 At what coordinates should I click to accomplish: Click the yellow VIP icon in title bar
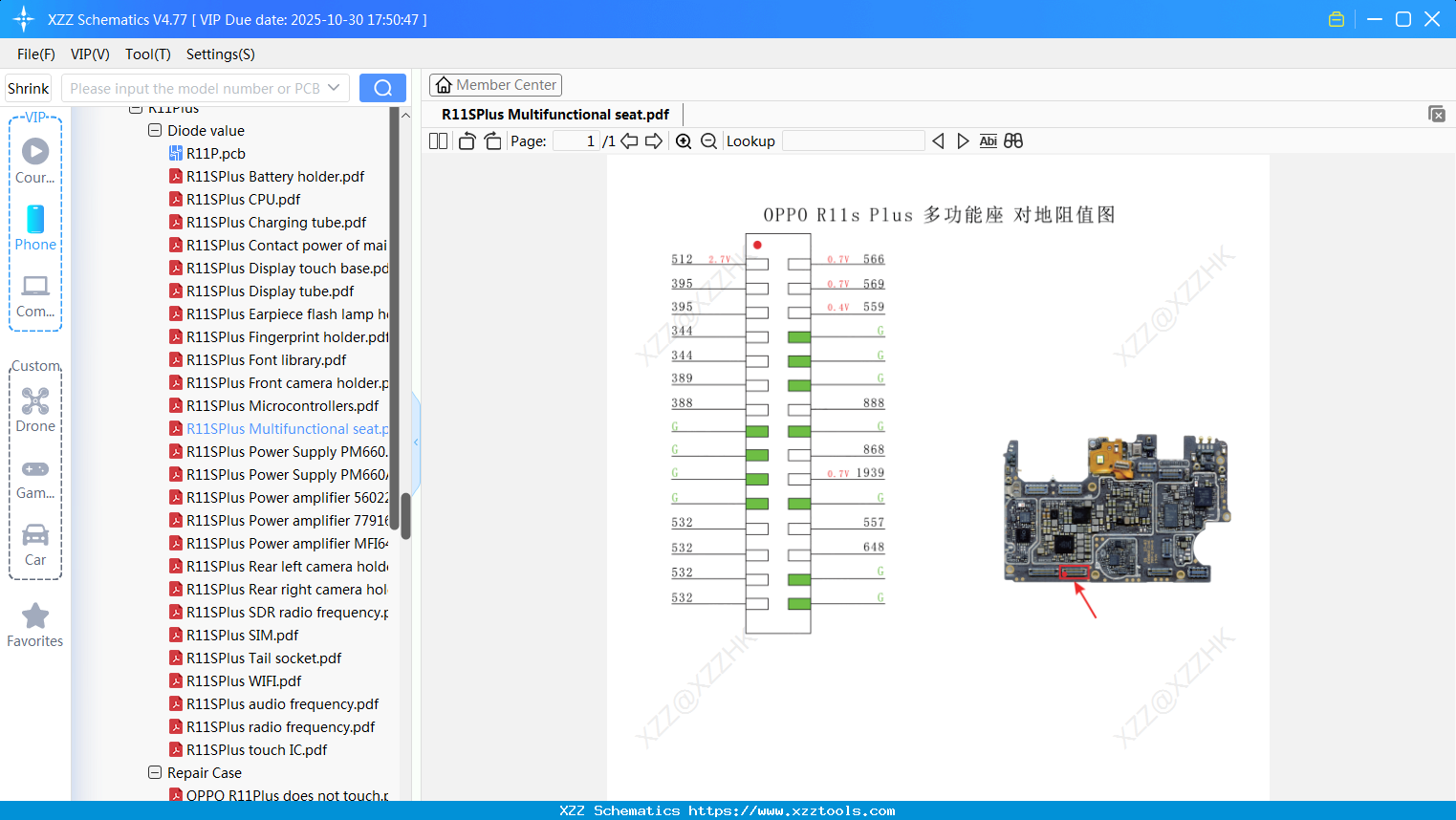click(x=1336, y=19)
